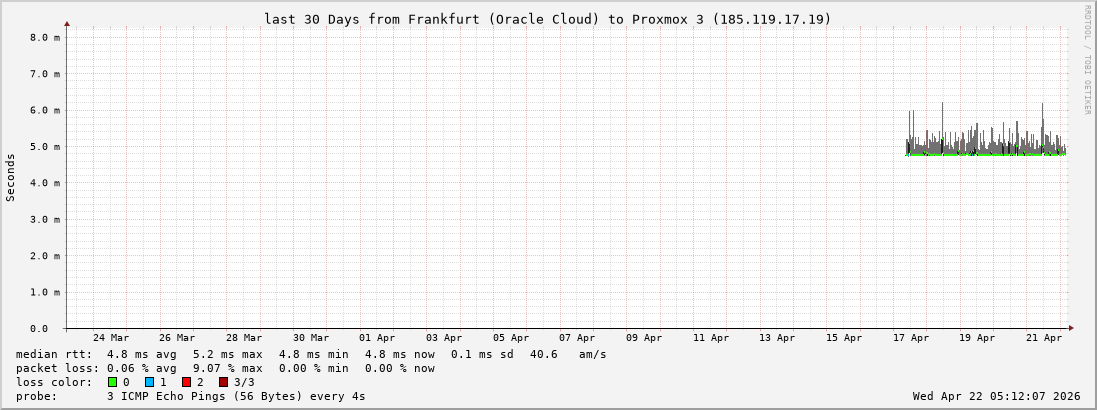1097x410 pixels.
Task: Select the 24 Mar date marker
Action: point(110,338)
